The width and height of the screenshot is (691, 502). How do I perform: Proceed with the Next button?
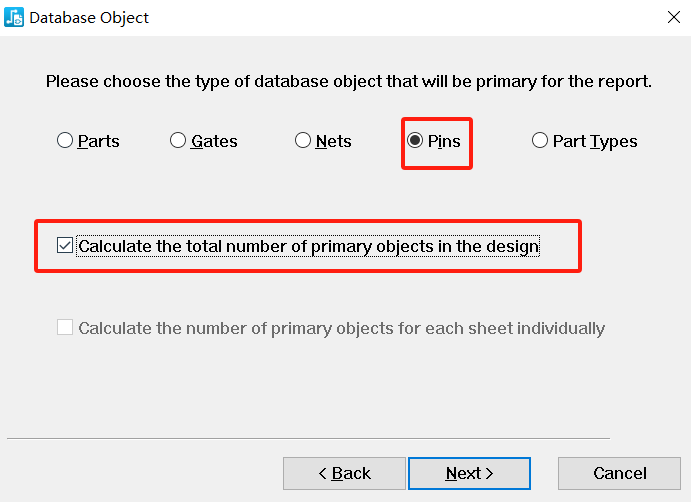(469, 473)
